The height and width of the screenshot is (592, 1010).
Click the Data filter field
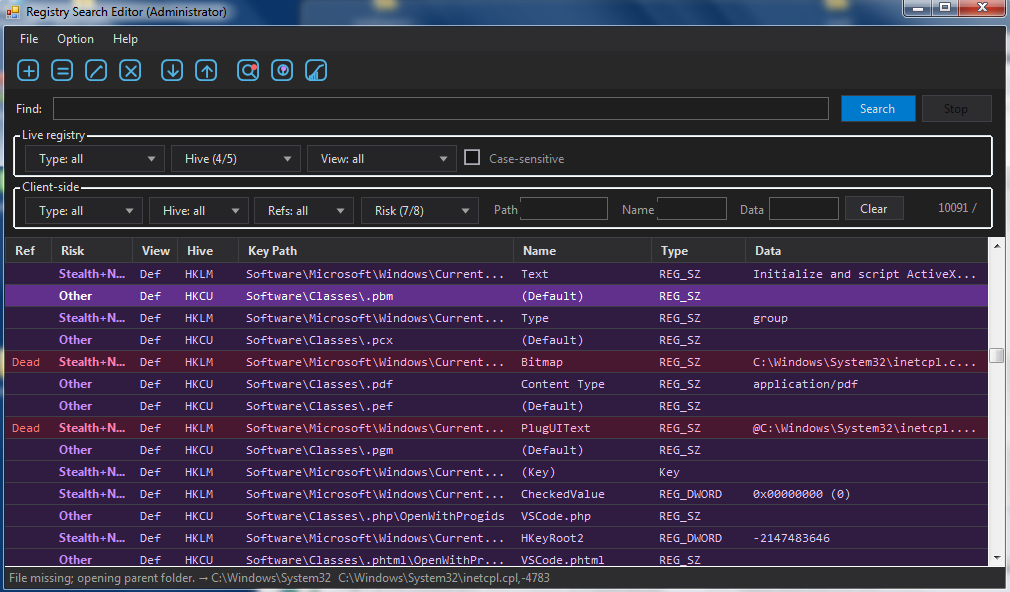click(803, 209)
